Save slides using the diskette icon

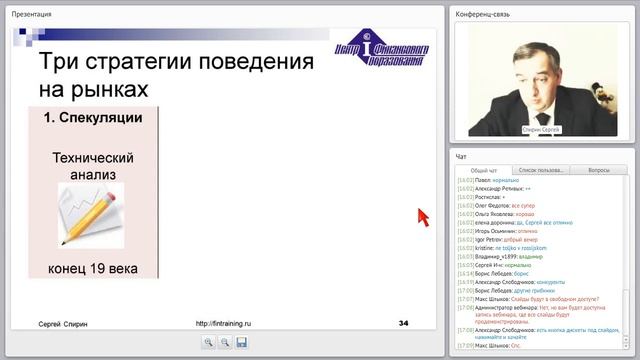tap(241, 342)
